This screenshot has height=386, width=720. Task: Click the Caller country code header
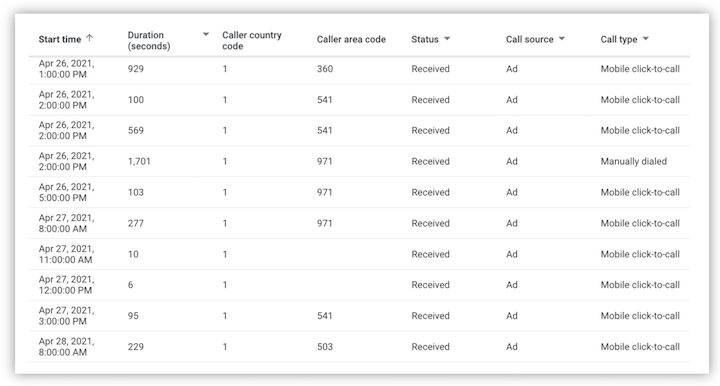[x=252, y=40]
